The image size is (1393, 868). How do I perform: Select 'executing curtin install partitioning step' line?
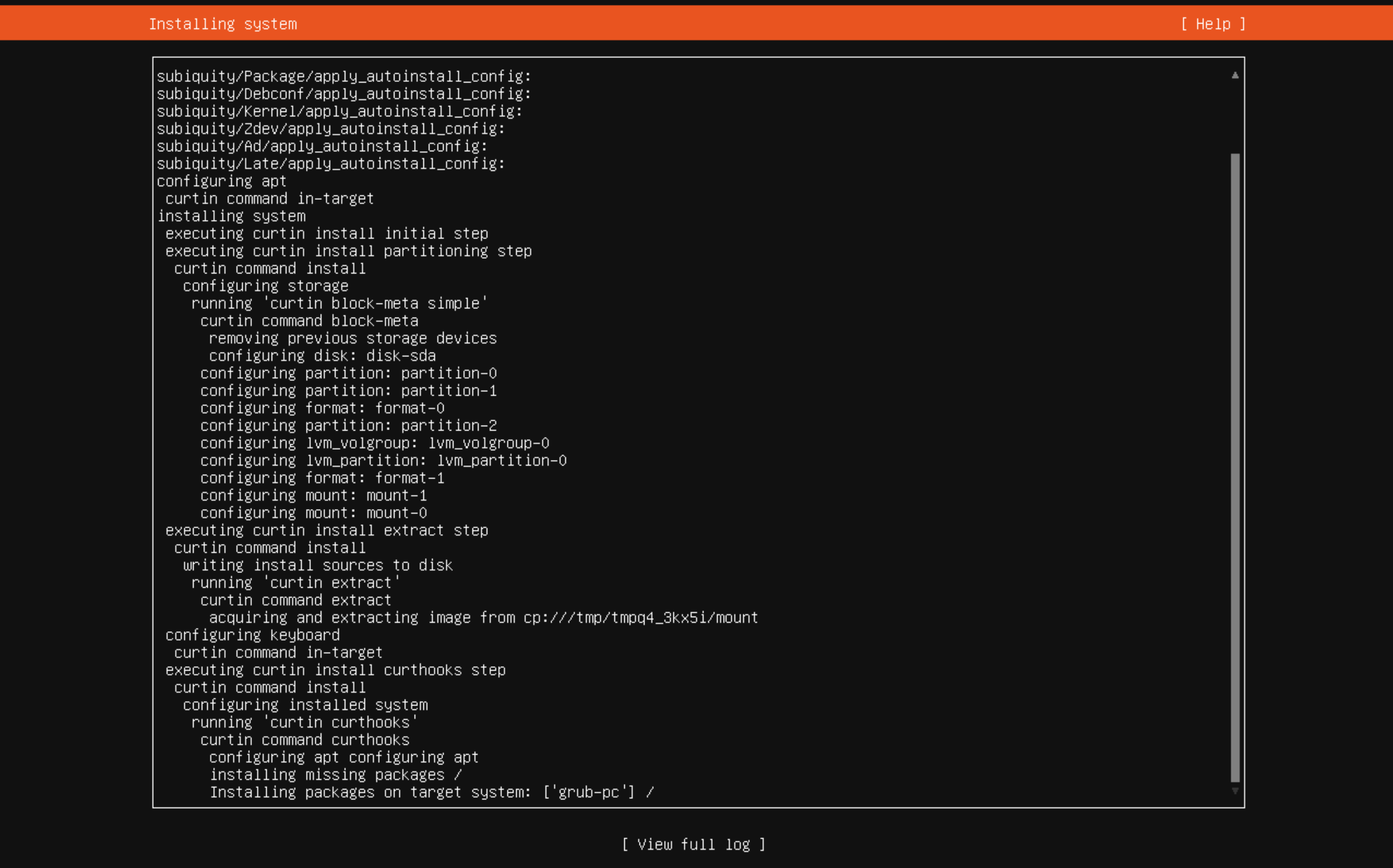pos(349,251)
